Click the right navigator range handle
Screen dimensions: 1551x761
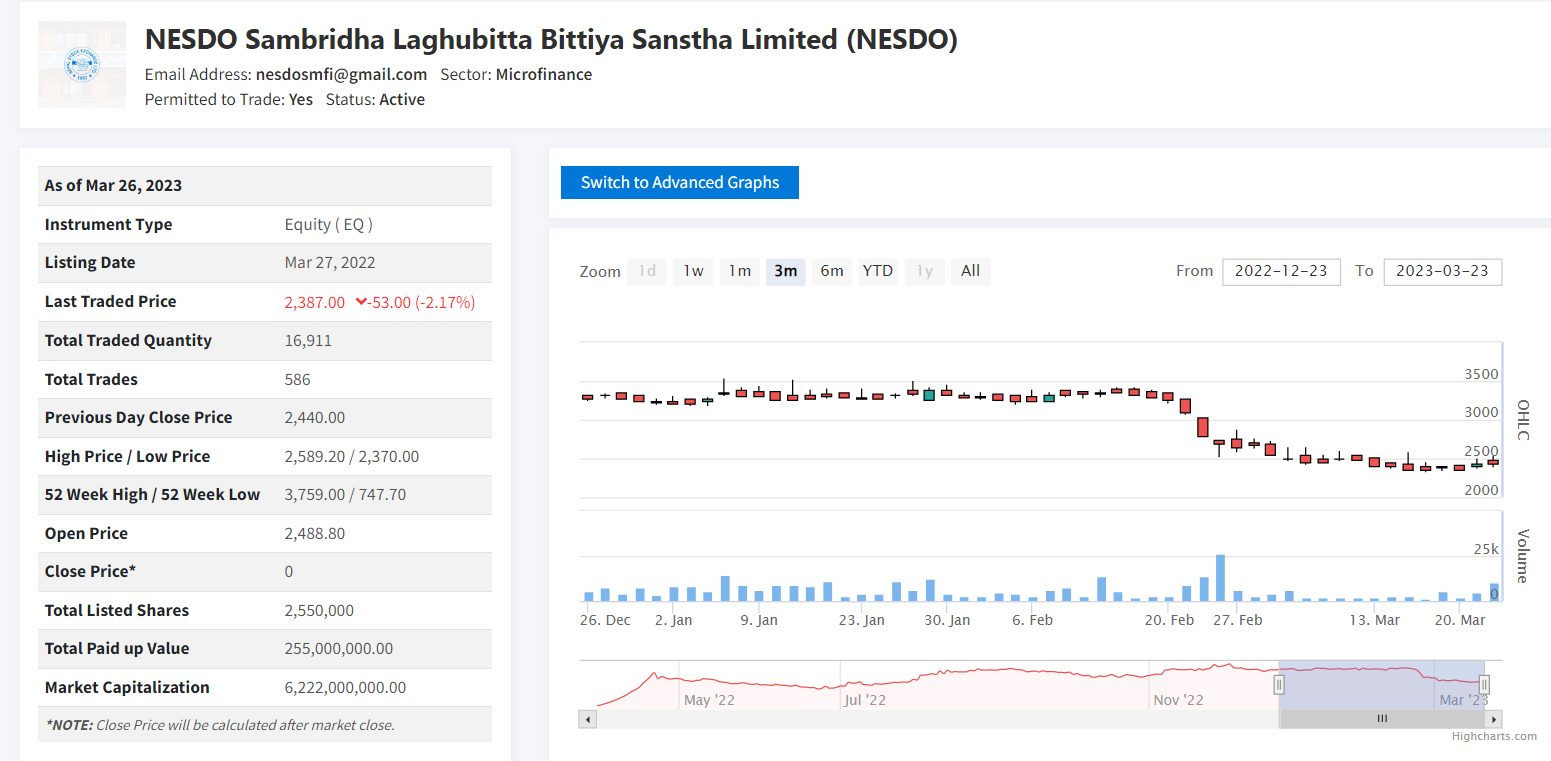(1484, 684)
